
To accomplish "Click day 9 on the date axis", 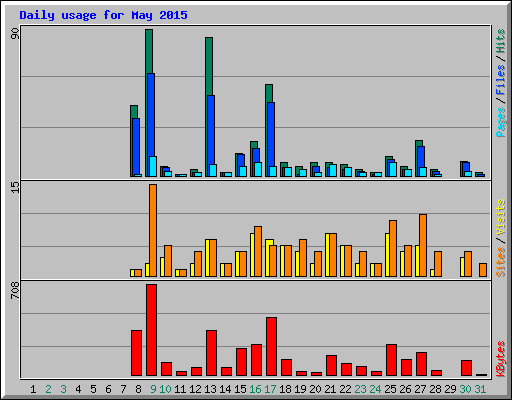I will [153, 389].
